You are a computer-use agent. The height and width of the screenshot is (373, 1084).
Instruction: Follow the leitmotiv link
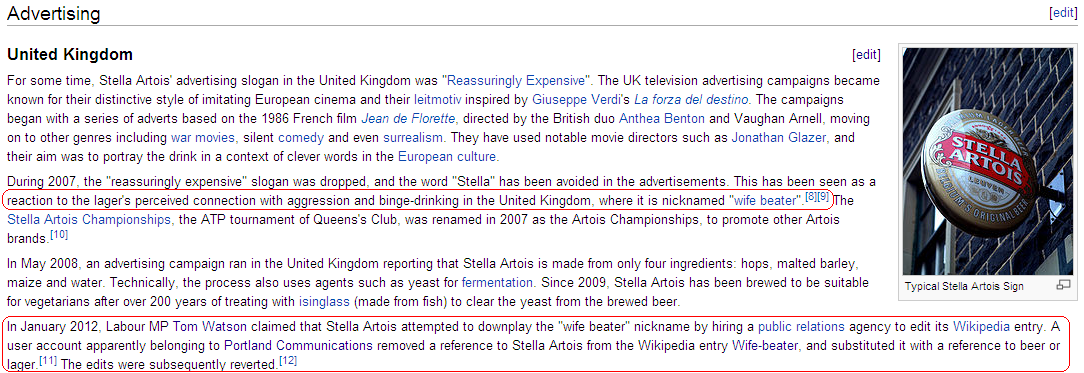436,99
